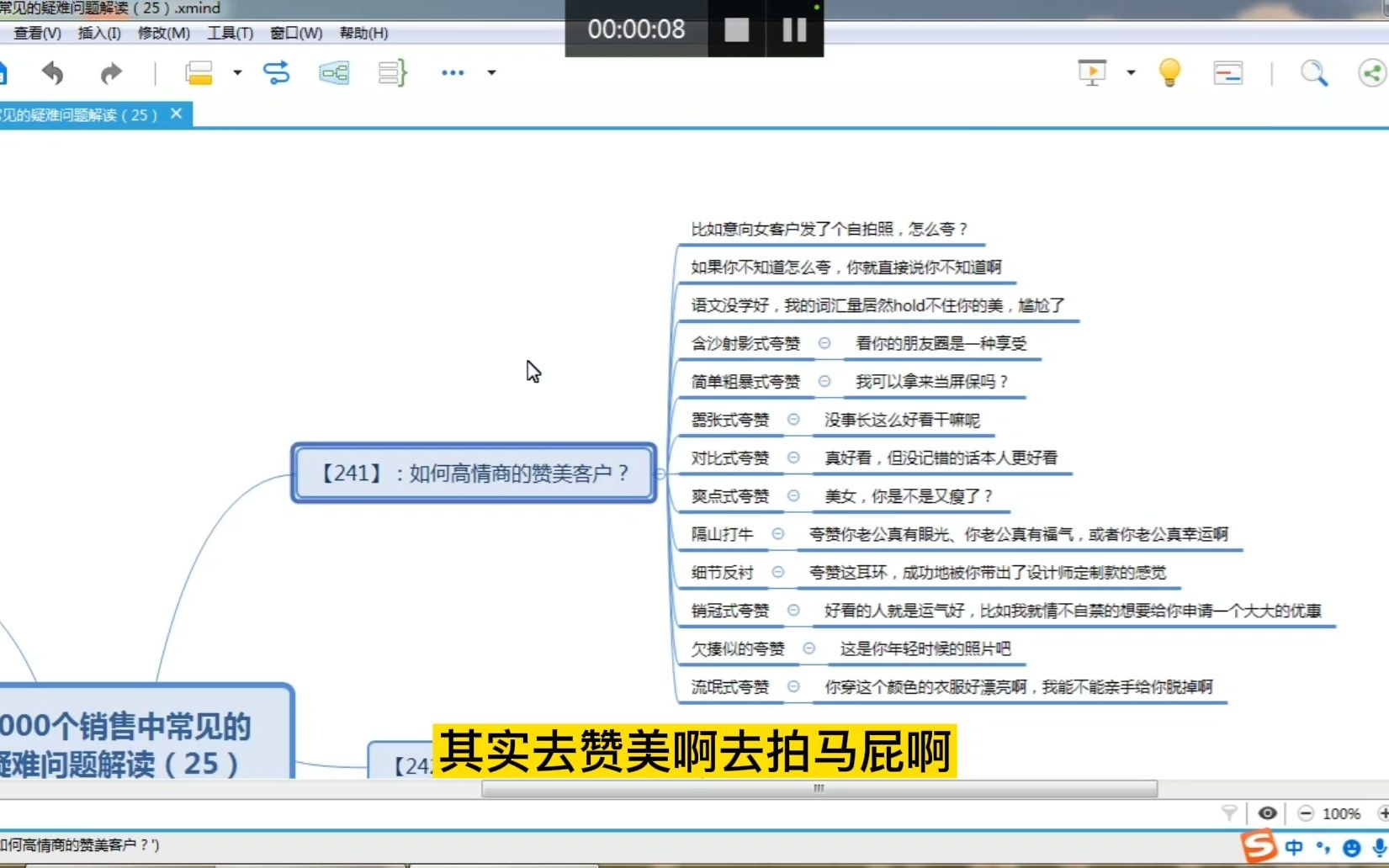This screenshot has height=868, width=1389.
Task: Collapse the 欠揍似的夸赞 branch
Action: pos(809,648)
